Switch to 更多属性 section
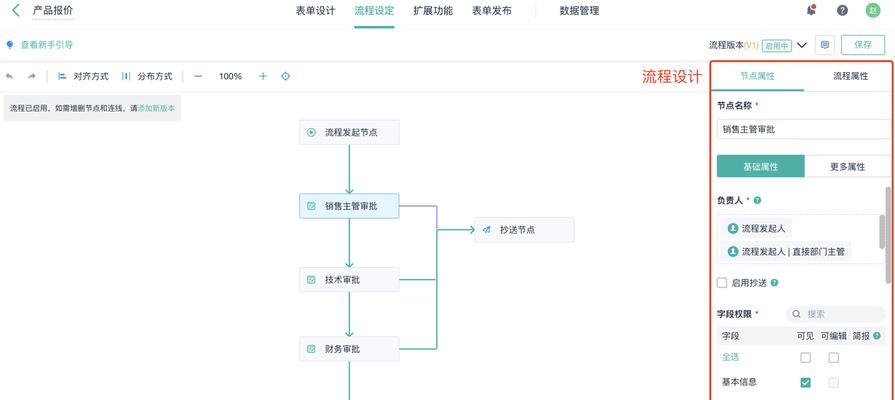Viewport: 895px width, 400px height. pyautogui.click(x=847, y=167)
